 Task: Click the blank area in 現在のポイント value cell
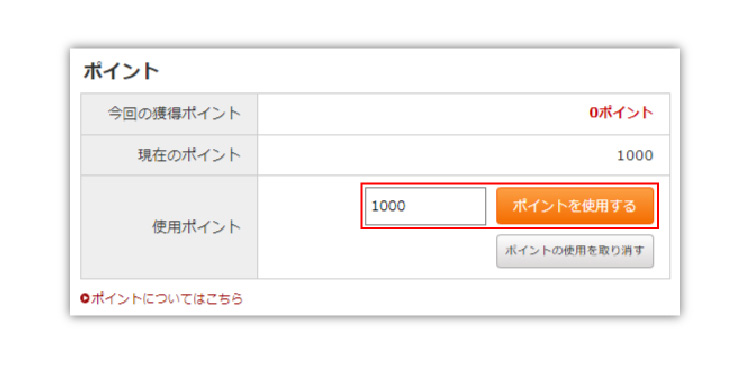435,155
